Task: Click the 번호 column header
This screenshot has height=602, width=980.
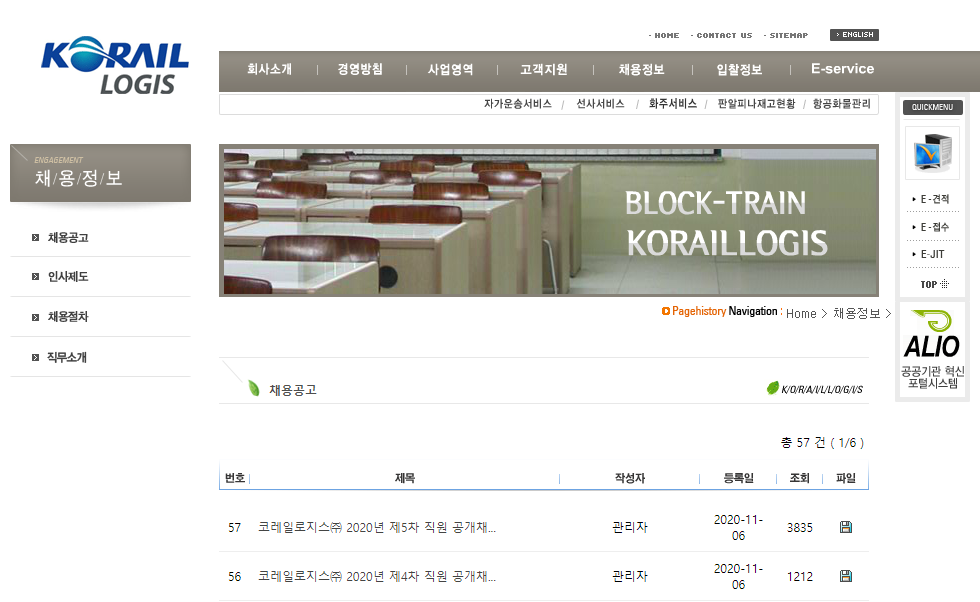Action: 234,478
